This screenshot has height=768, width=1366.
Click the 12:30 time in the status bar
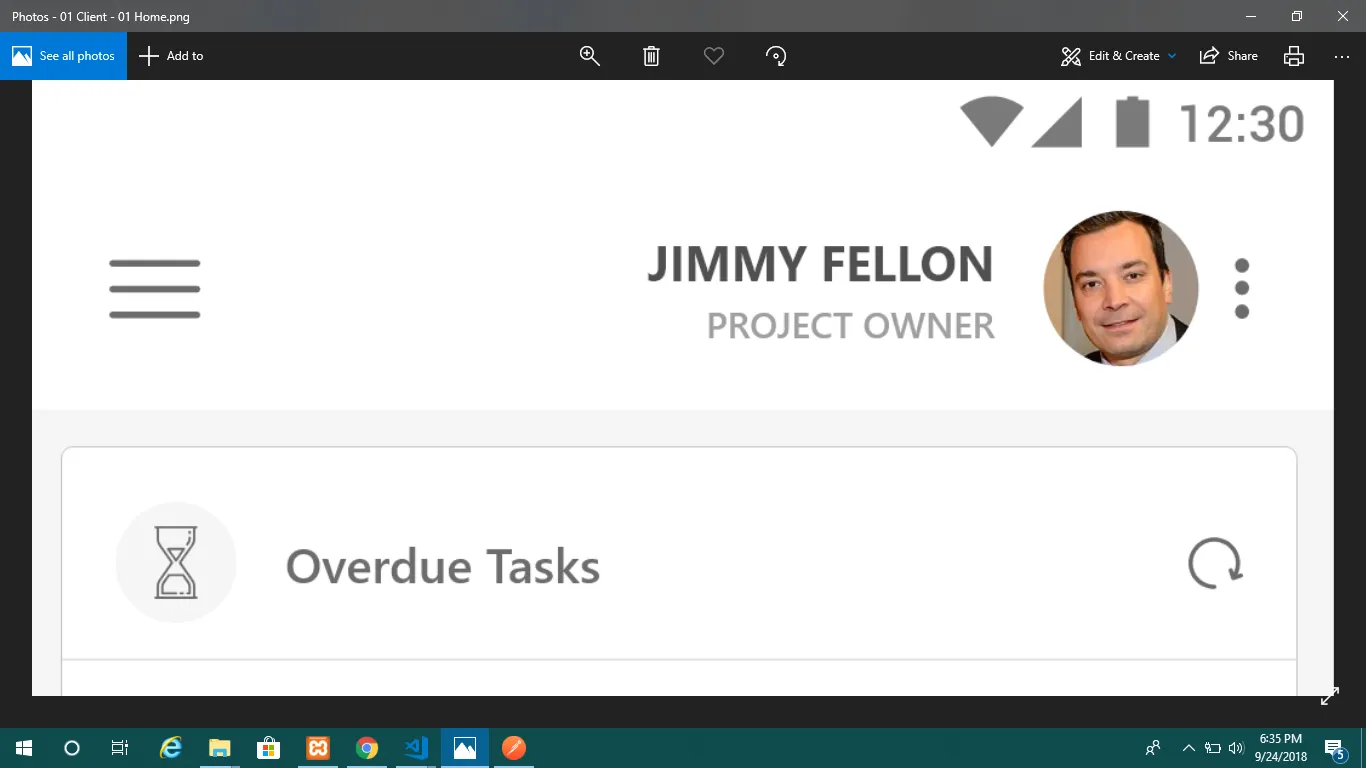pyautogui.click(x=1242, y=124)
